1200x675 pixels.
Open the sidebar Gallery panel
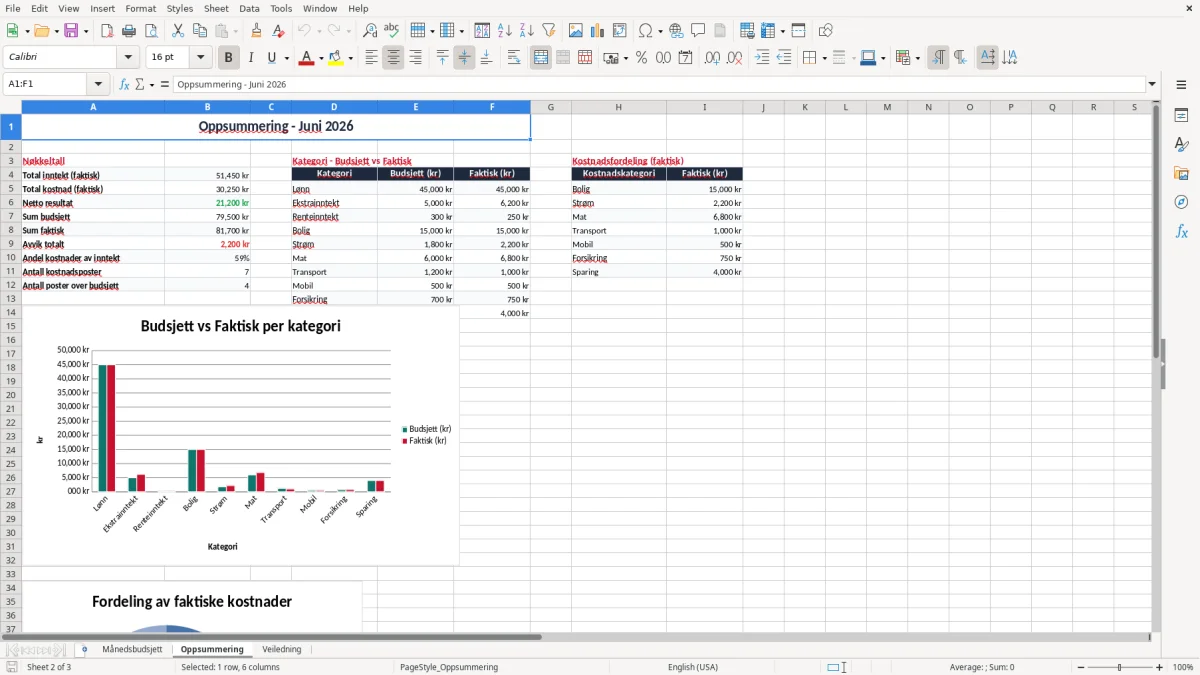pos(1181,173)
